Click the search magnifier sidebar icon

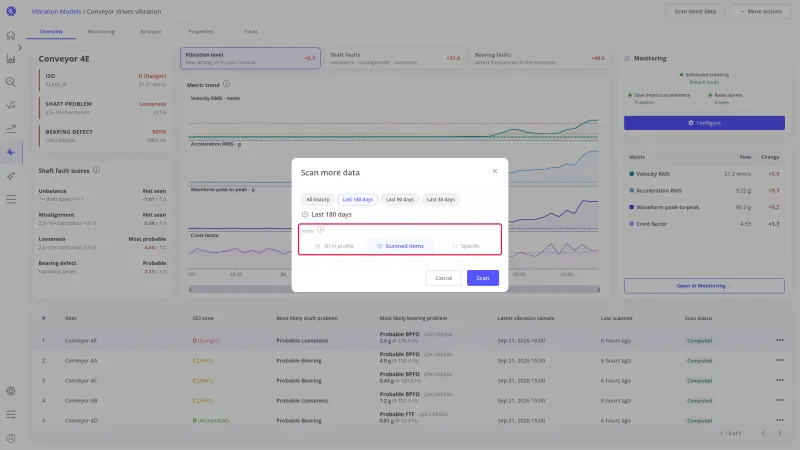click(x=11, y=82)
